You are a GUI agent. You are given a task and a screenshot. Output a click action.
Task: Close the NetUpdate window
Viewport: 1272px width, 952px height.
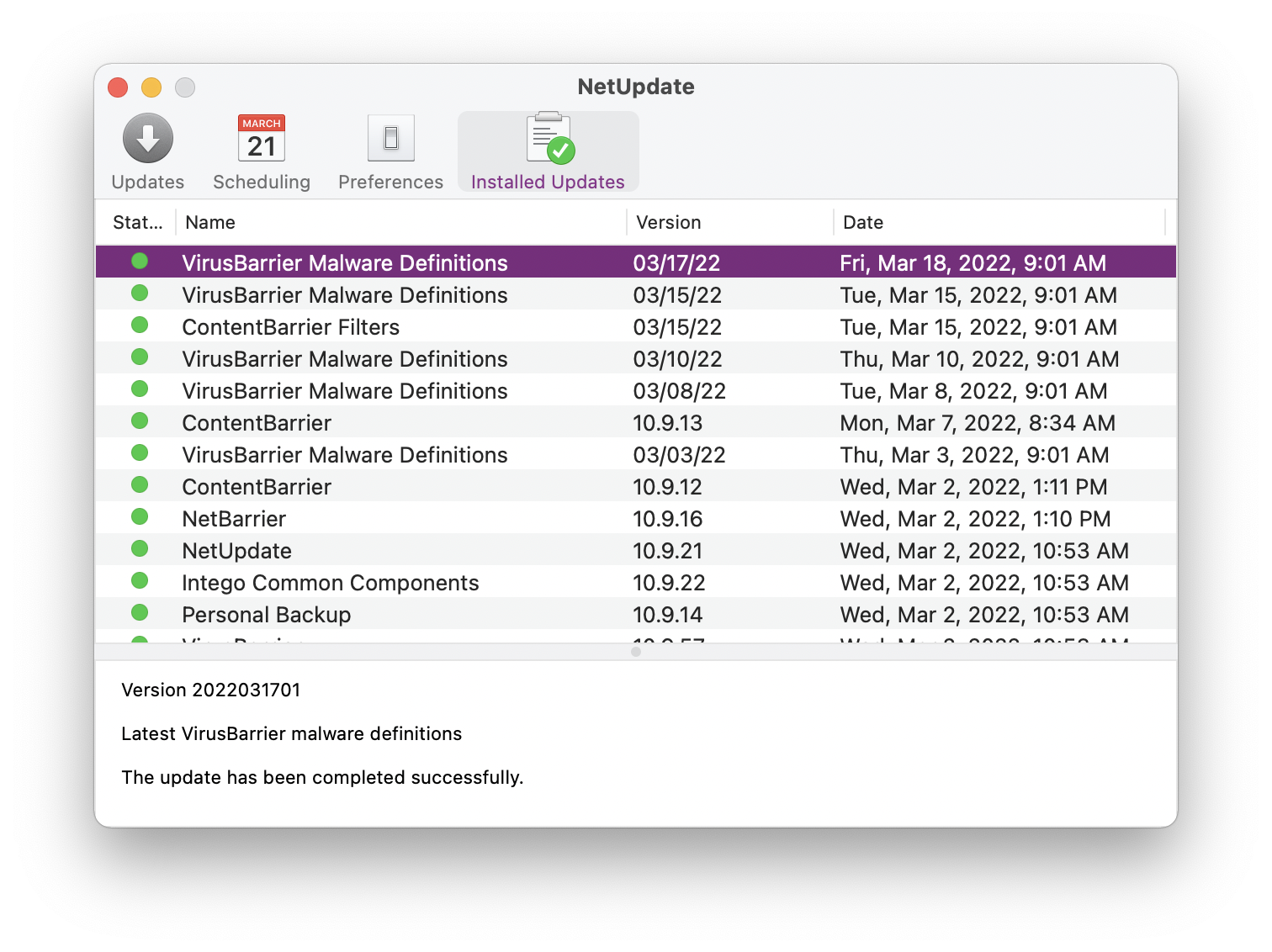coord(118,87)
